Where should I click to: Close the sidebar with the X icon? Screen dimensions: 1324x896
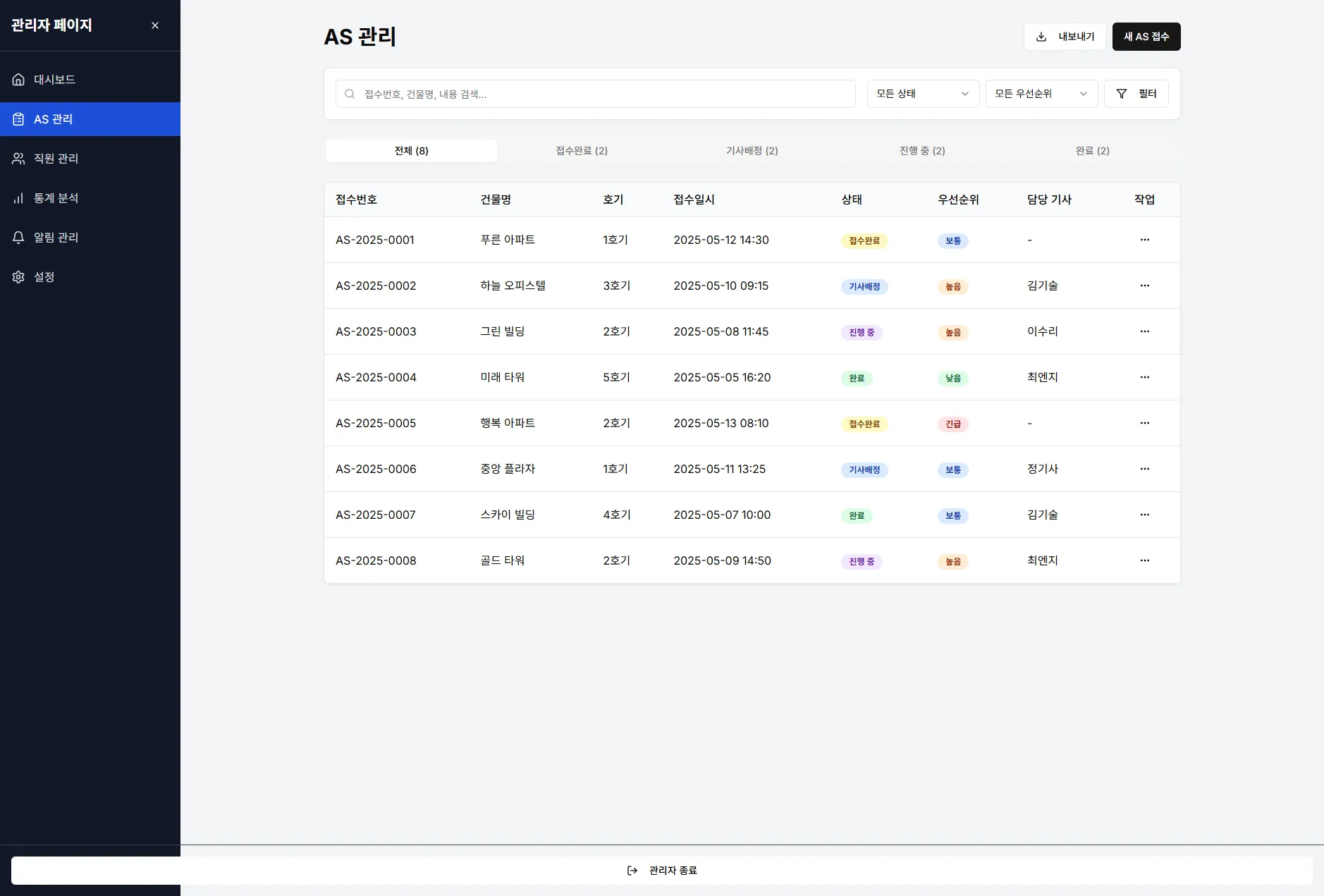(155, 25)
